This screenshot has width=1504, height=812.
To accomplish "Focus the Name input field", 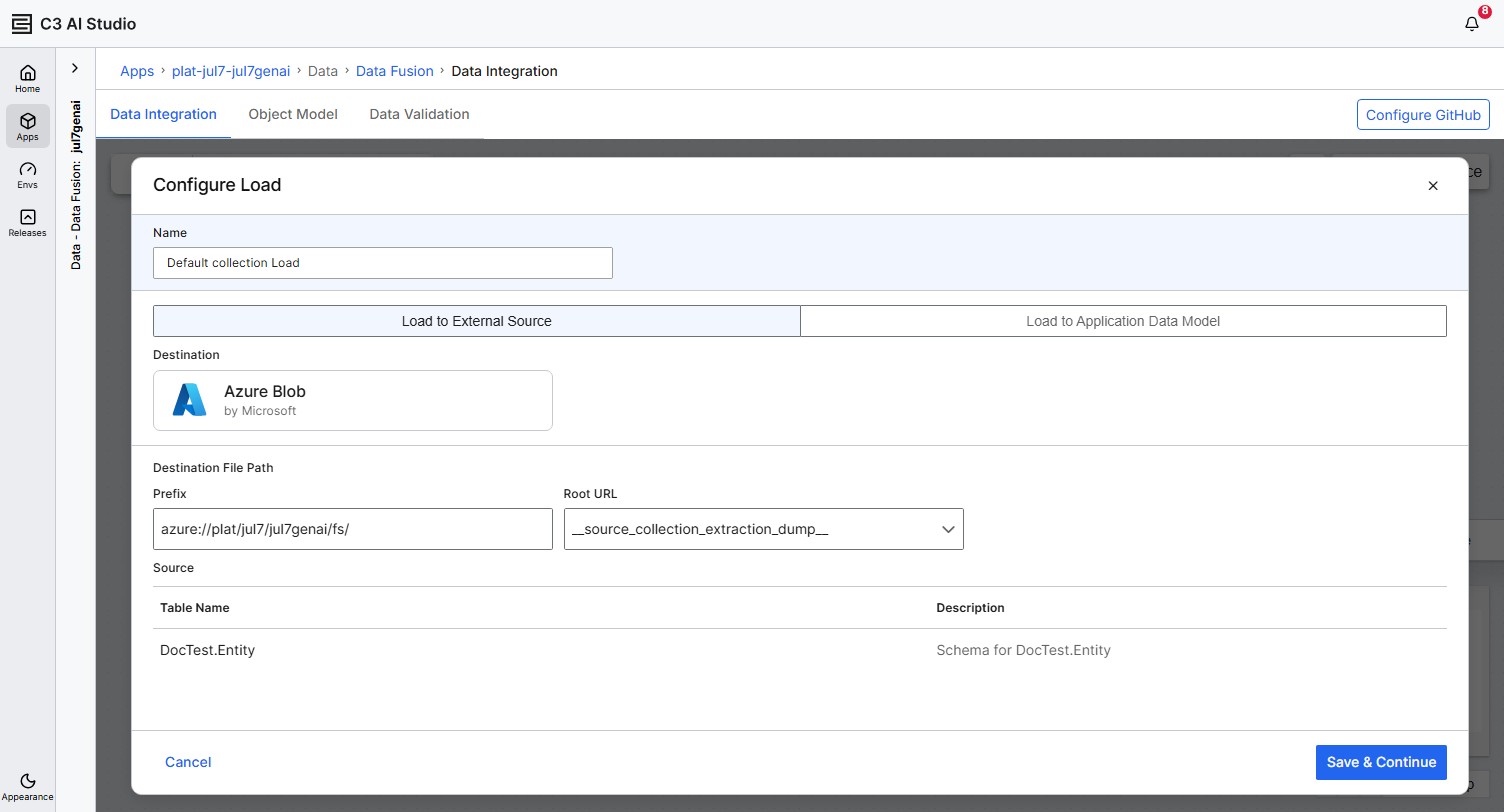I will [383, 263].
